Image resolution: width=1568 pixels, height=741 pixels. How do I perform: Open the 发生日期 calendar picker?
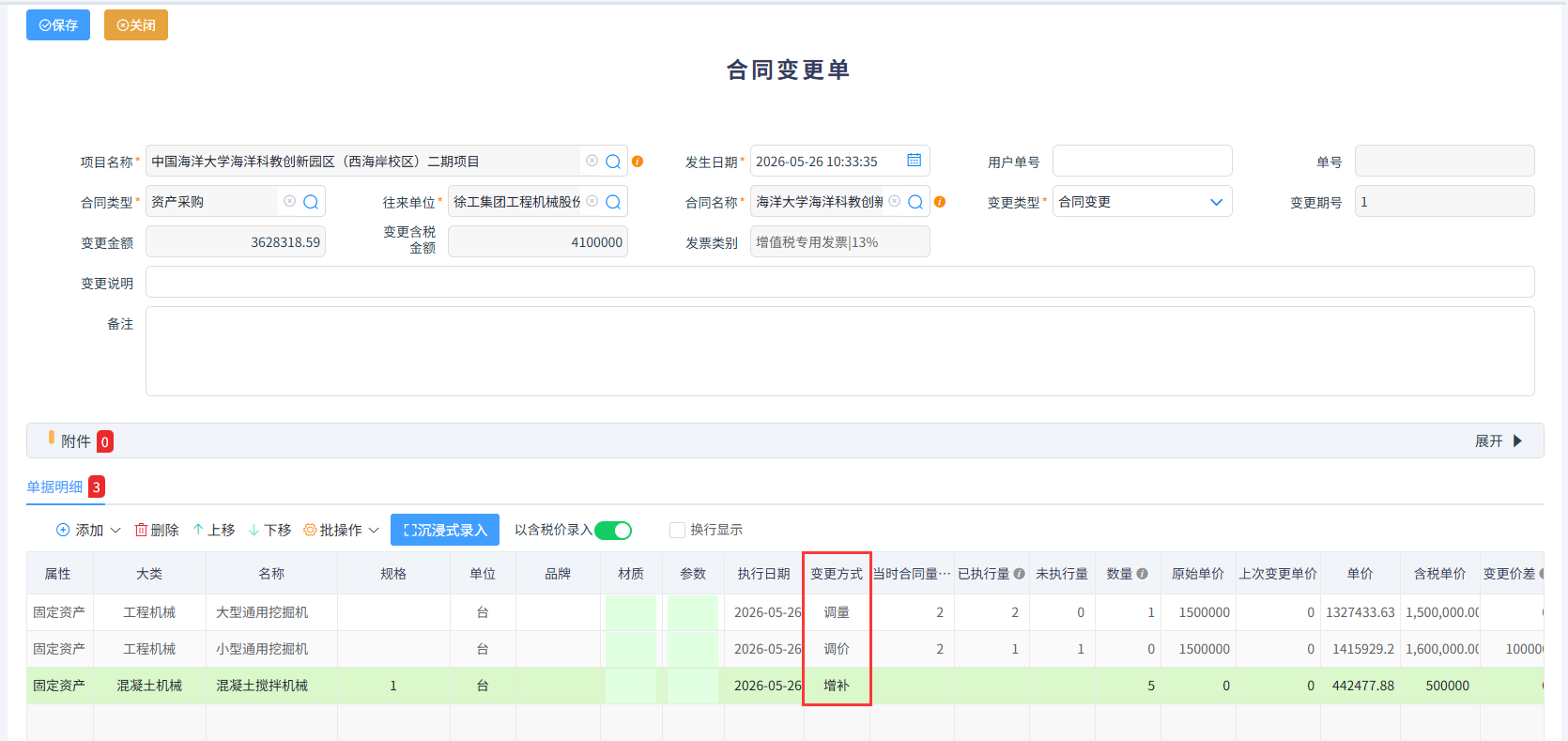tap(915, 161)
